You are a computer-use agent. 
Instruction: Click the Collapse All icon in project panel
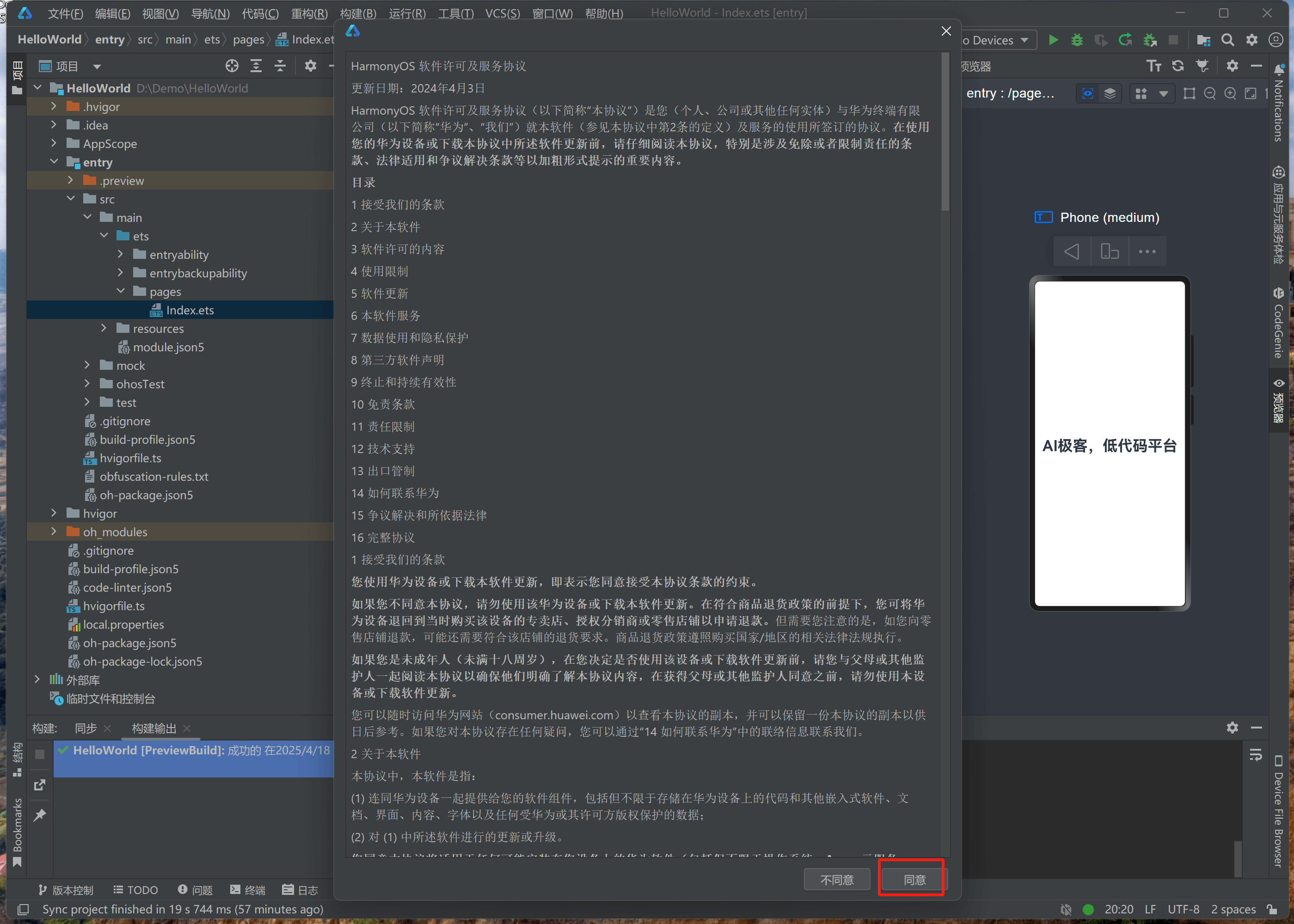(280, 66)
